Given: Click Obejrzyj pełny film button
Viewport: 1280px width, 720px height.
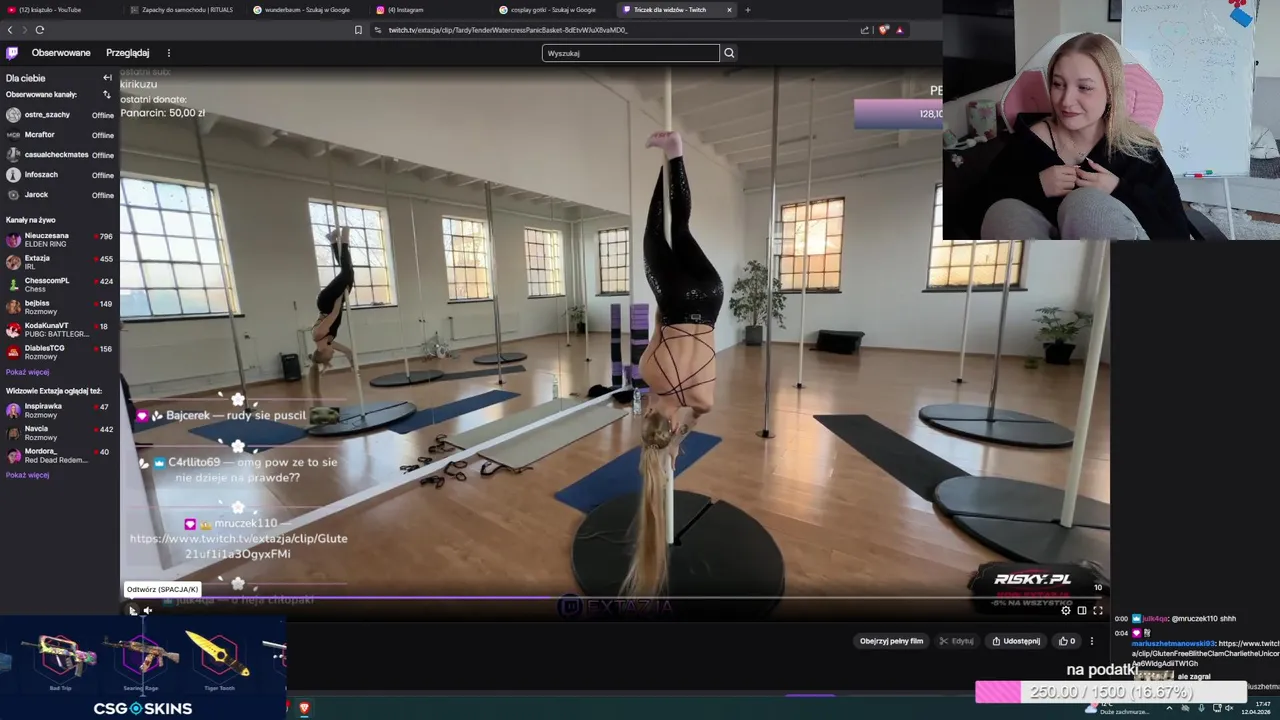Looking at the screenshot, I should point(891,641).
